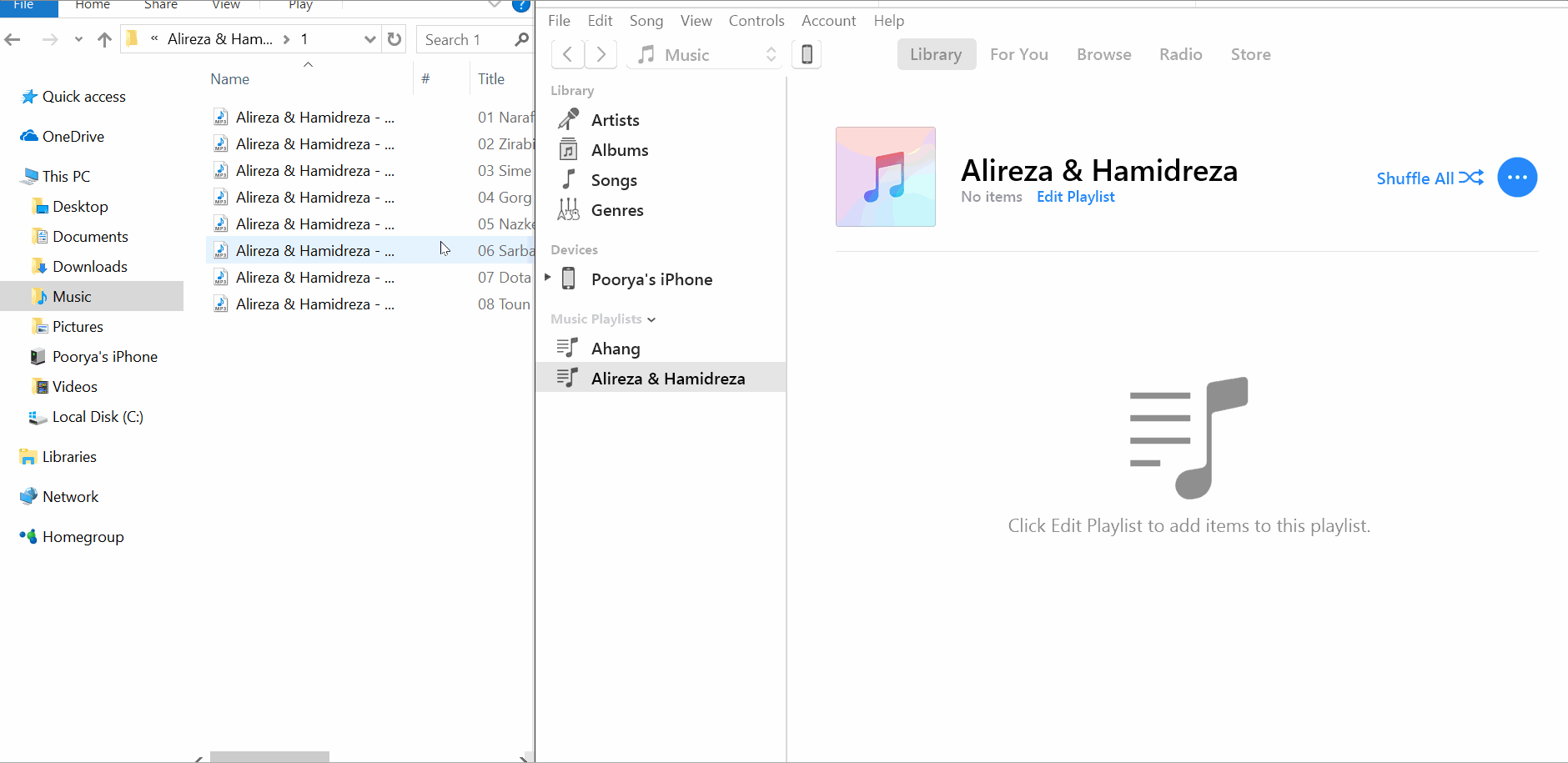1568x763 pixels.
Task: Open the Music media type dropdown
Action: 706,55
